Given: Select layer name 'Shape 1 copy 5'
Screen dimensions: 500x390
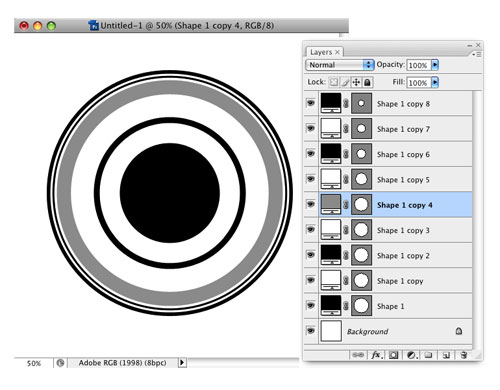Looking at the screenshot, I should [x=403, y=180].
